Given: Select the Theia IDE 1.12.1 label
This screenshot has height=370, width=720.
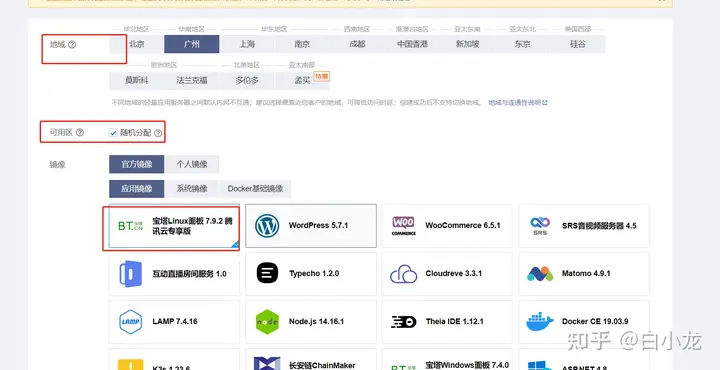Looking at the screenshot, I should [454, 321].
